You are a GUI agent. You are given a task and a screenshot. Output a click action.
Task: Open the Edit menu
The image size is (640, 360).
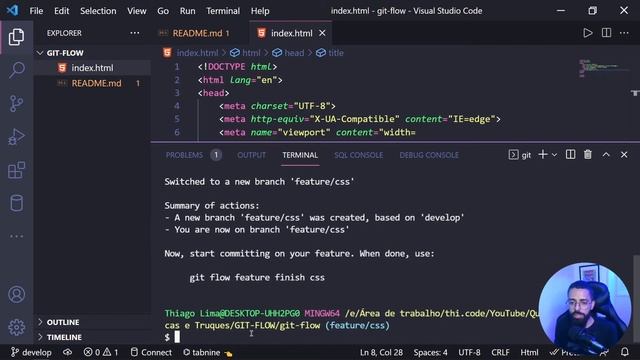[61, 11]
